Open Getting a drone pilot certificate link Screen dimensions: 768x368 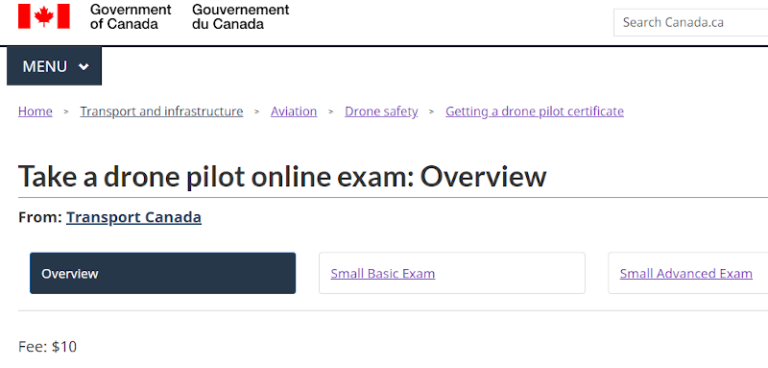534,111
